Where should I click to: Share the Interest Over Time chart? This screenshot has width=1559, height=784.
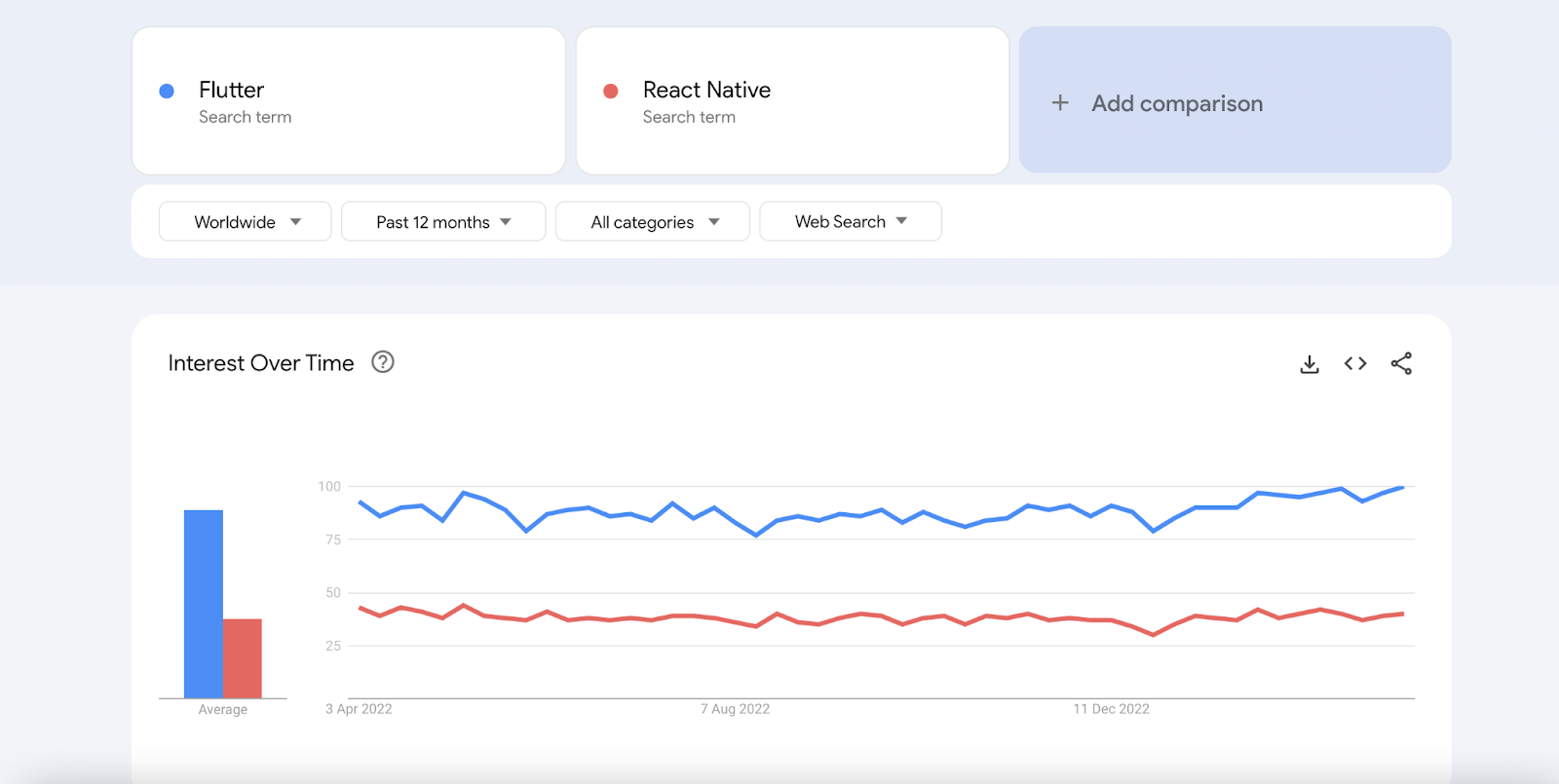pyautogui.click(x=1401, y=363)
